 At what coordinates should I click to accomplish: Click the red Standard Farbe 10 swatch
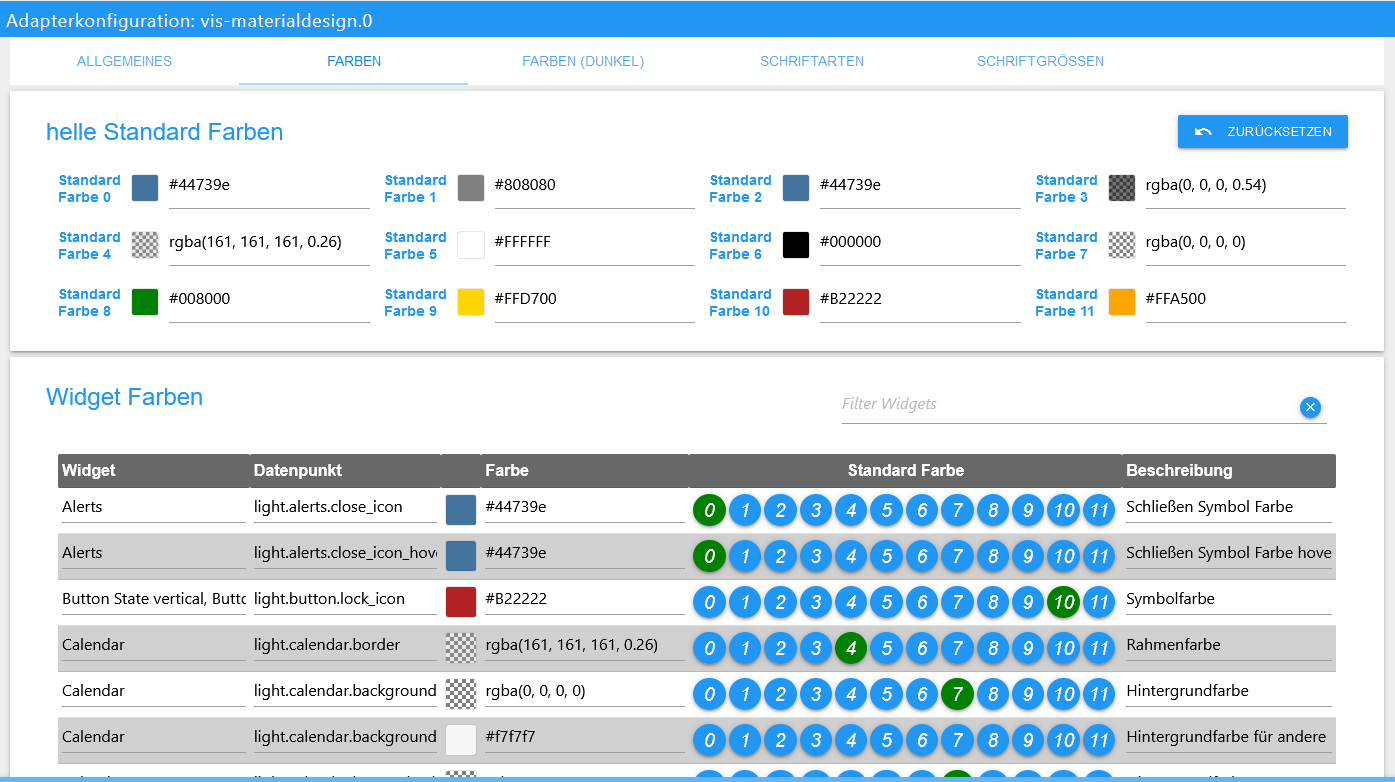(796, 302)
